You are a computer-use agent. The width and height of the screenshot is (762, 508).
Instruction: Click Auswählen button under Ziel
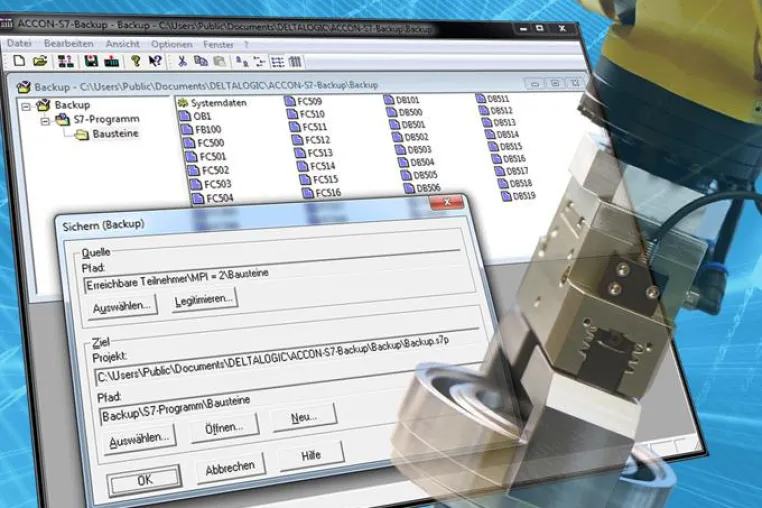click(139, 440)
